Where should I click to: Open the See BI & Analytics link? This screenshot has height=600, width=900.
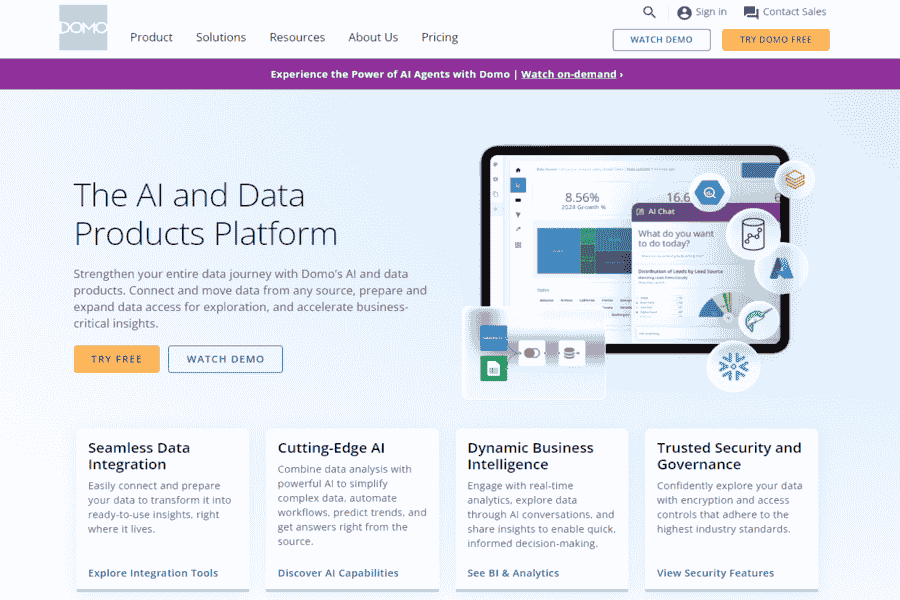(513, 573)
